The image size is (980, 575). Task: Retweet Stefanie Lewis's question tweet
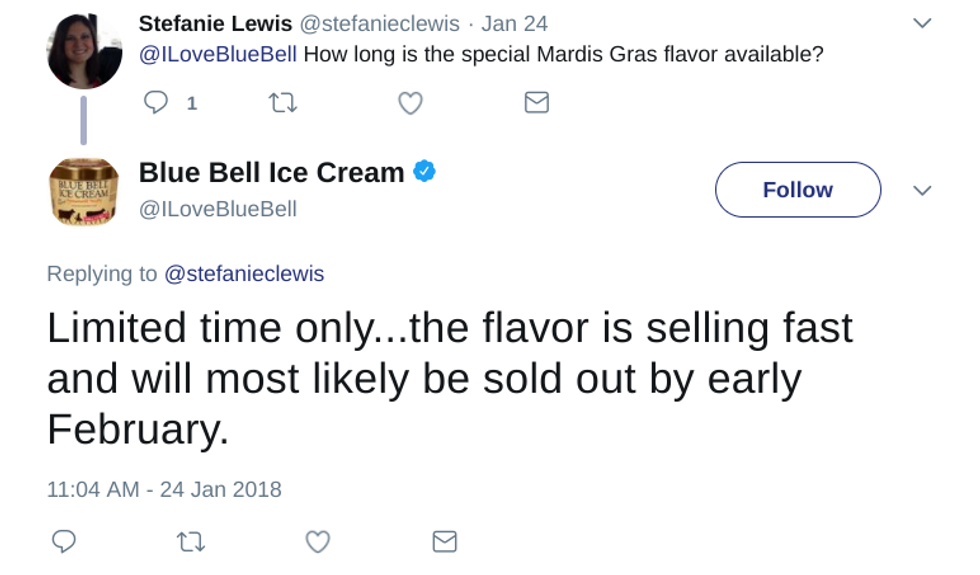coord(283,102)
